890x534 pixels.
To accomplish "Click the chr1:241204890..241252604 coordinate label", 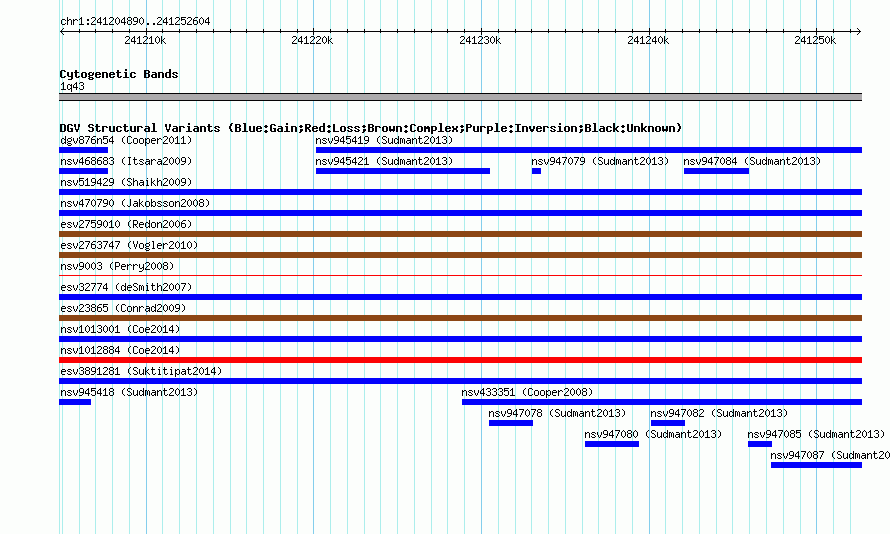I will click(135, 21).
